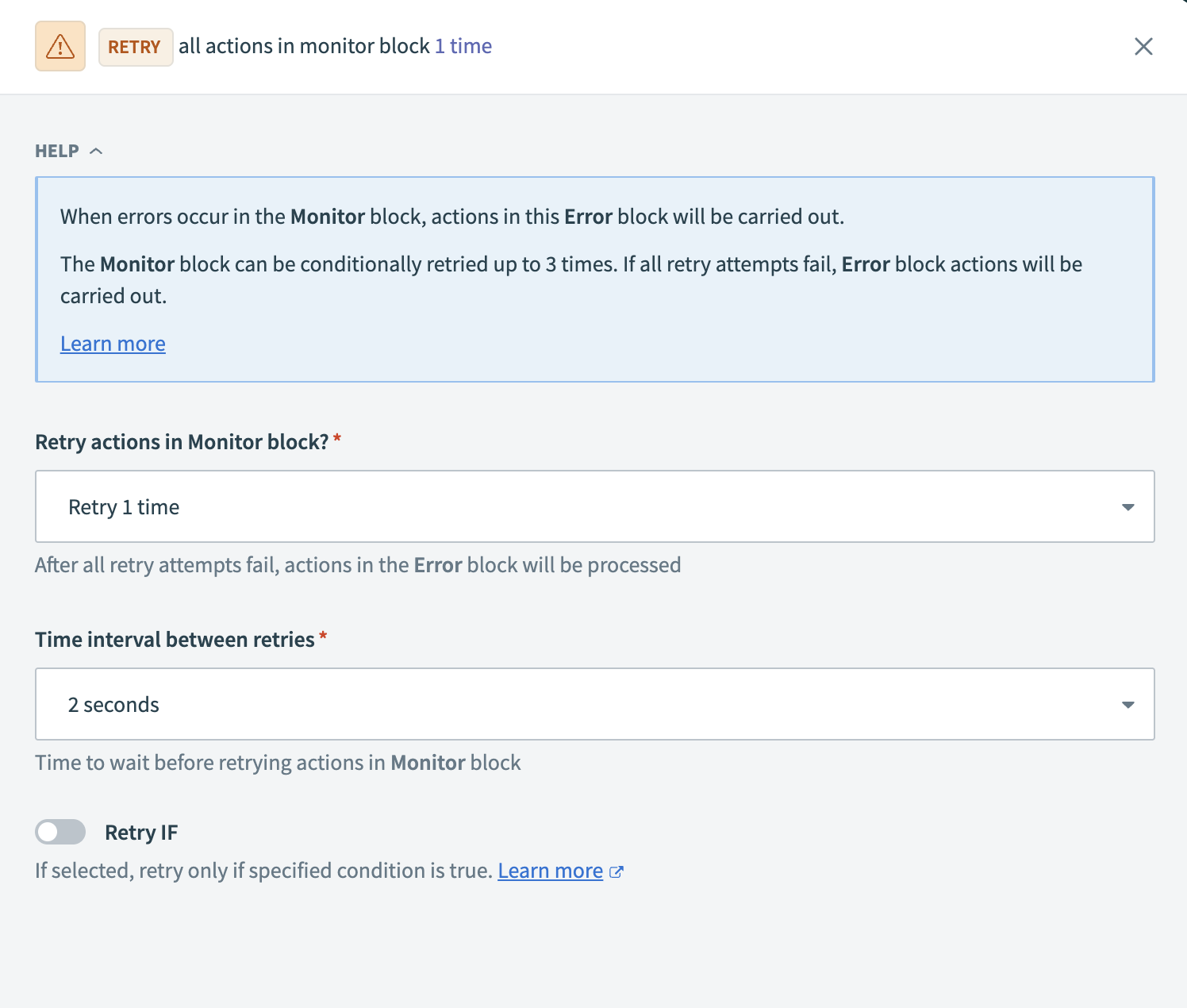Open Learn more about Retry IF conditions
1187x1008 pixels.
(x=551, y=871)
